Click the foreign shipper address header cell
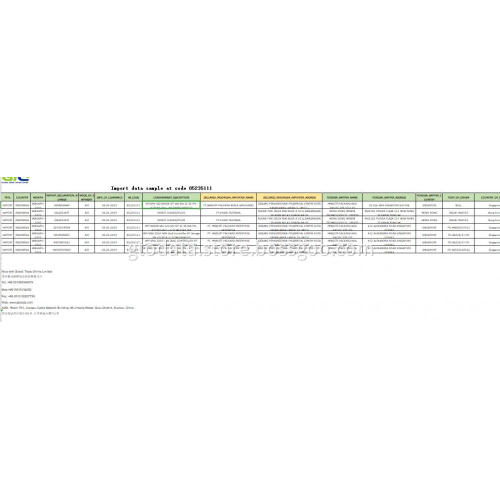 389,197
